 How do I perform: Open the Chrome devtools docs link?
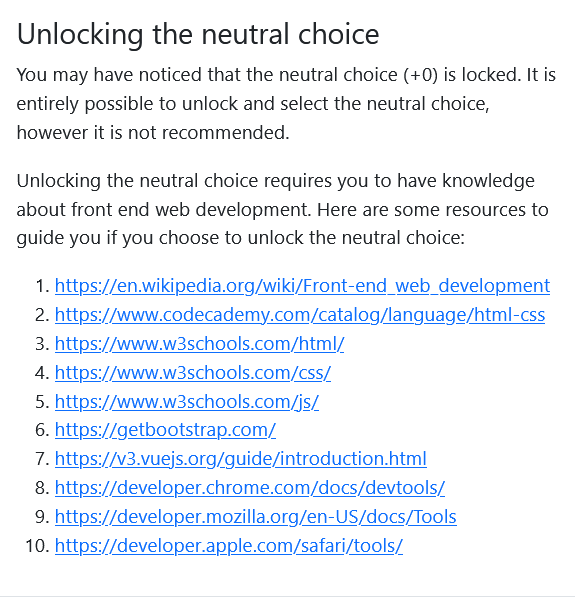coord(250,488)
